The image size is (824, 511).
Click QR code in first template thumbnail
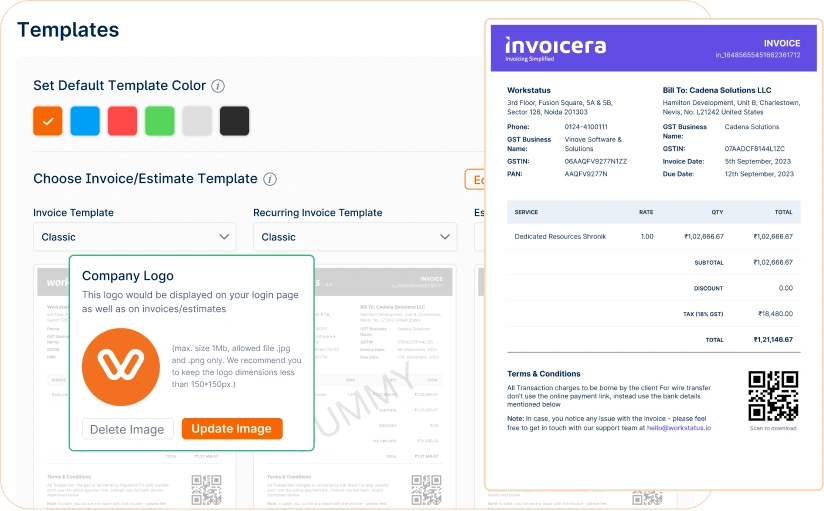point(206,489)
